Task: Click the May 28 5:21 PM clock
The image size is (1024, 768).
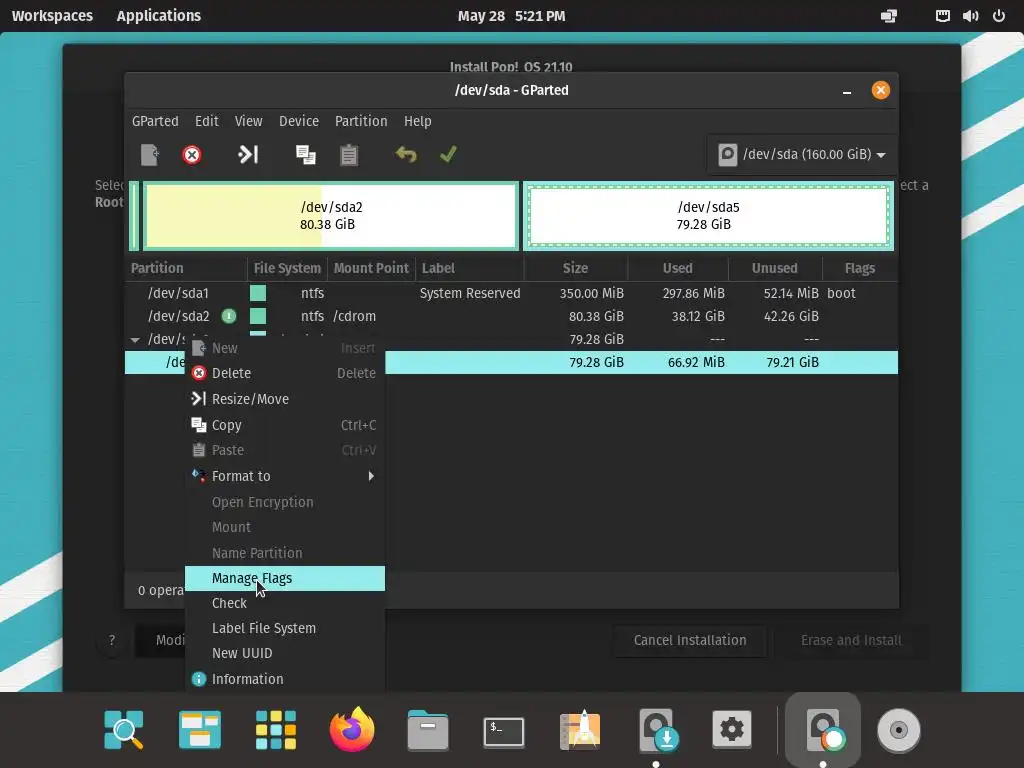Action: point(511,16)
